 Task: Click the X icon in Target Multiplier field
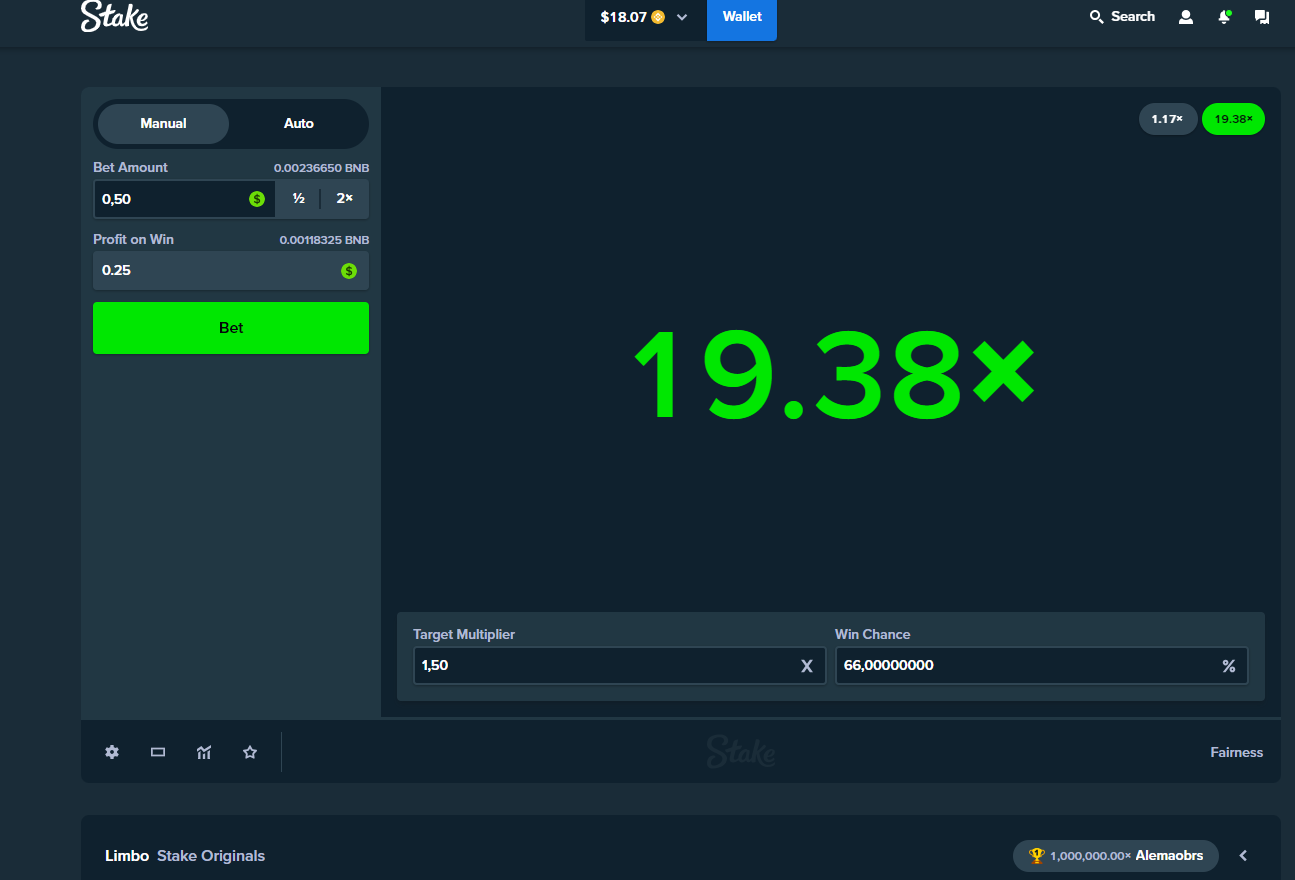[x=807, y=666]
